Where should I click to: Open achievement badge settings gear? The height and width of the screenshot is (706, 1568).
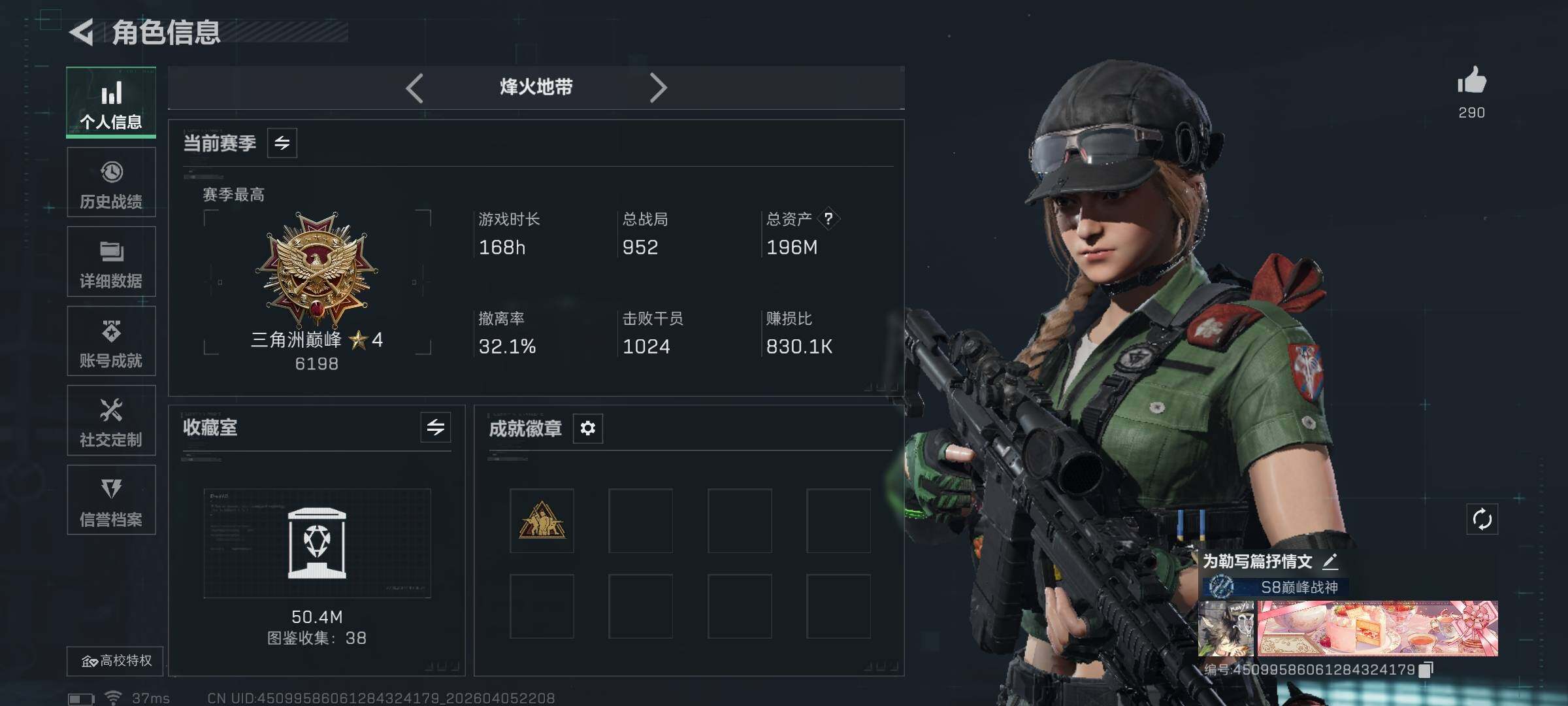pyautogui.click(x=587, y=428)
